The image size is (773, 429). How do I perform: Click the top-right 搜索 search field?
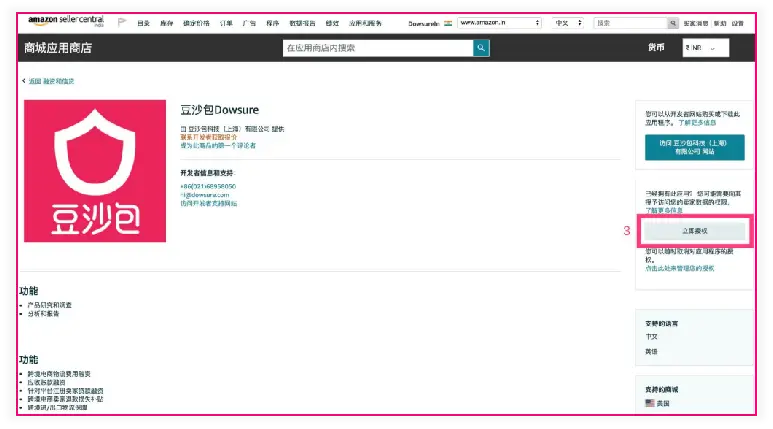click(631, 23)
